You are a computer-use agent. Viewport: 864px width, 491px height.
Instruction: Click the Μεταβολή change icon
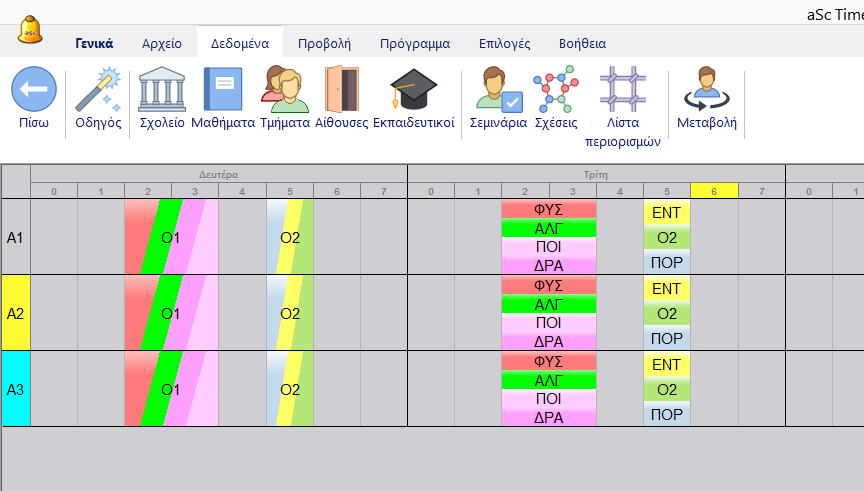coord(707,90)
